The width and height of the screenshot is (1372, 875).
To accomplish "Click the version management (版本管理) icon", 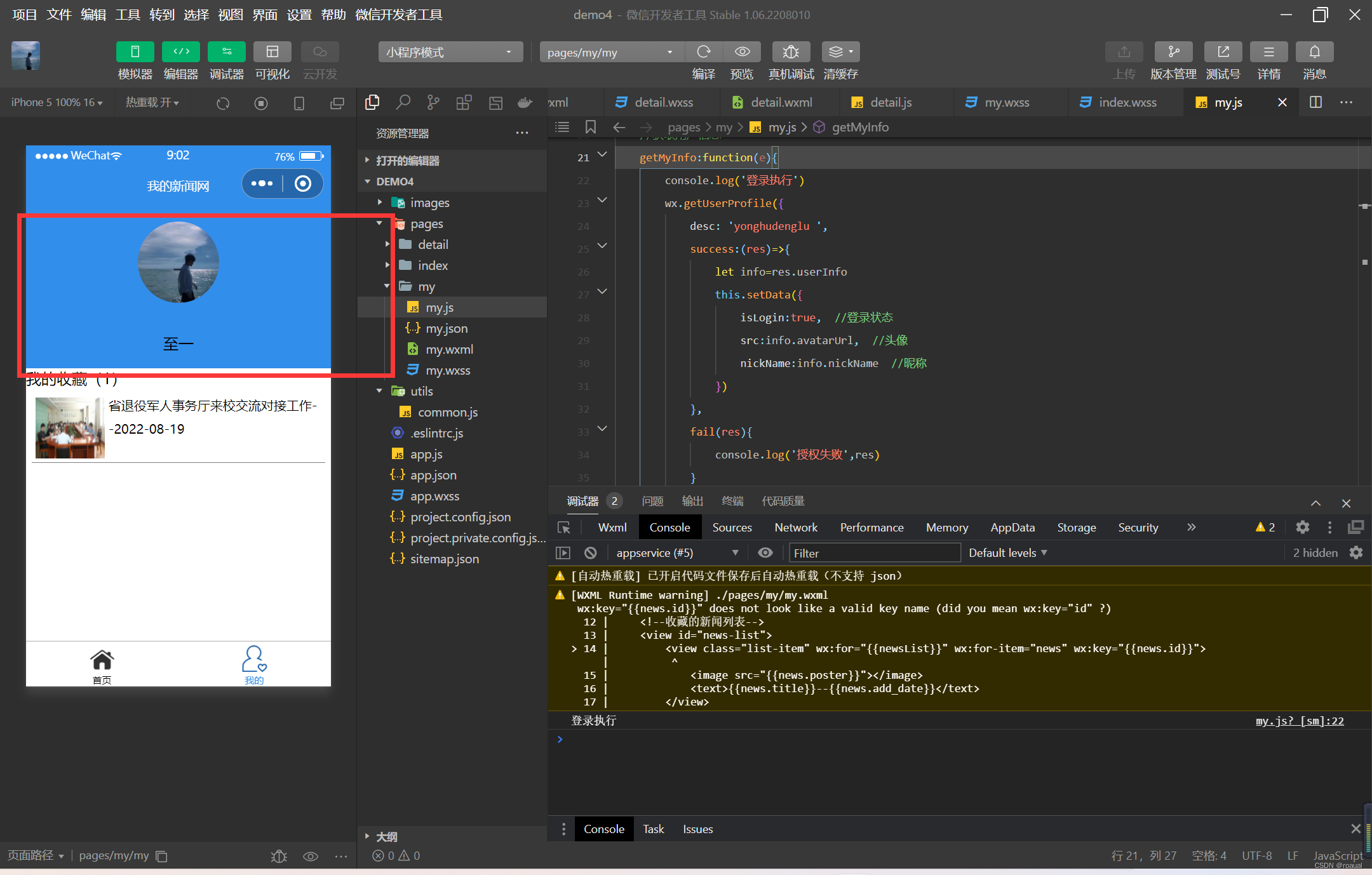I will pos(1173,52).
